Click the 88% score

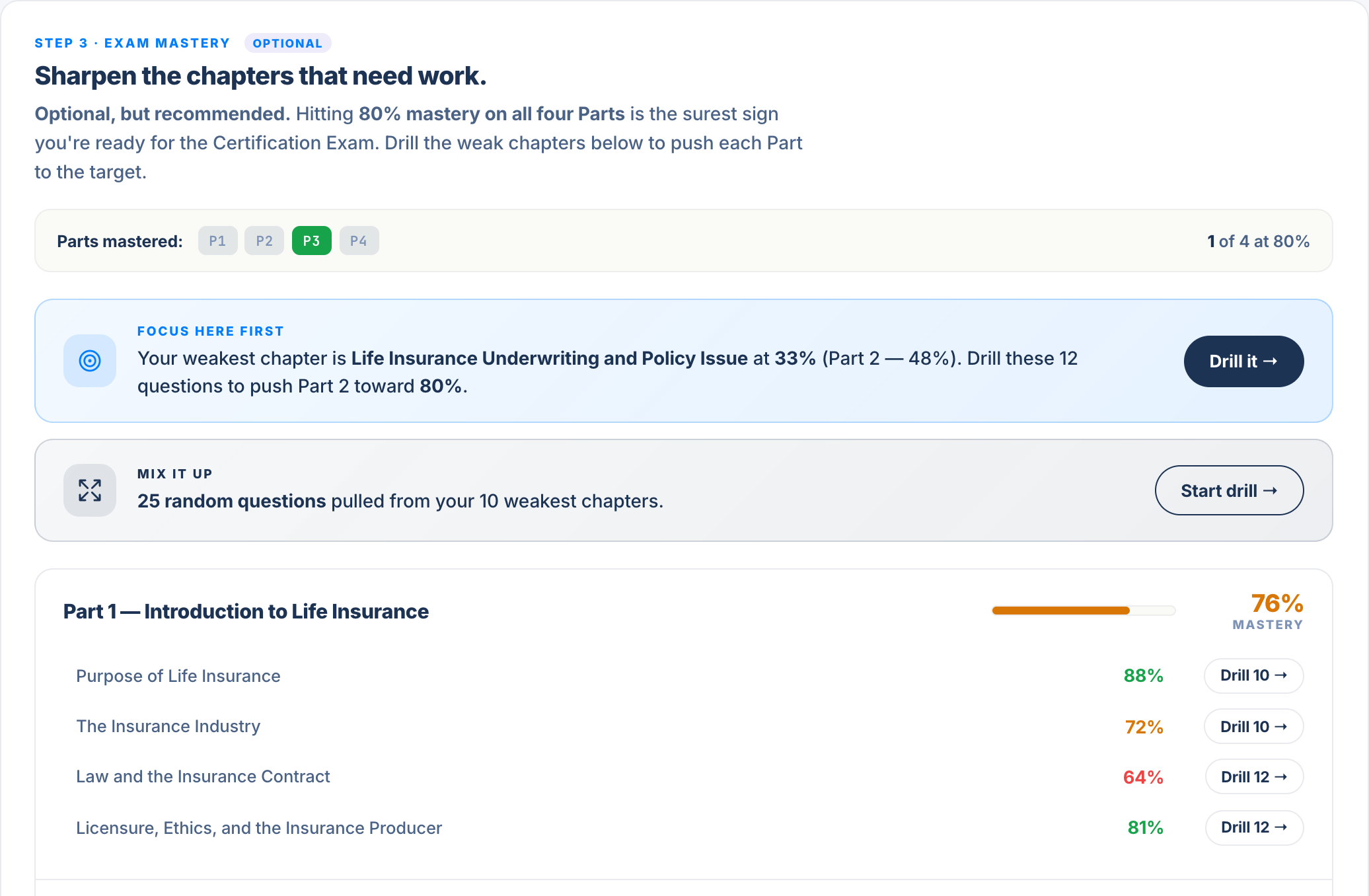pos(1143,675)
